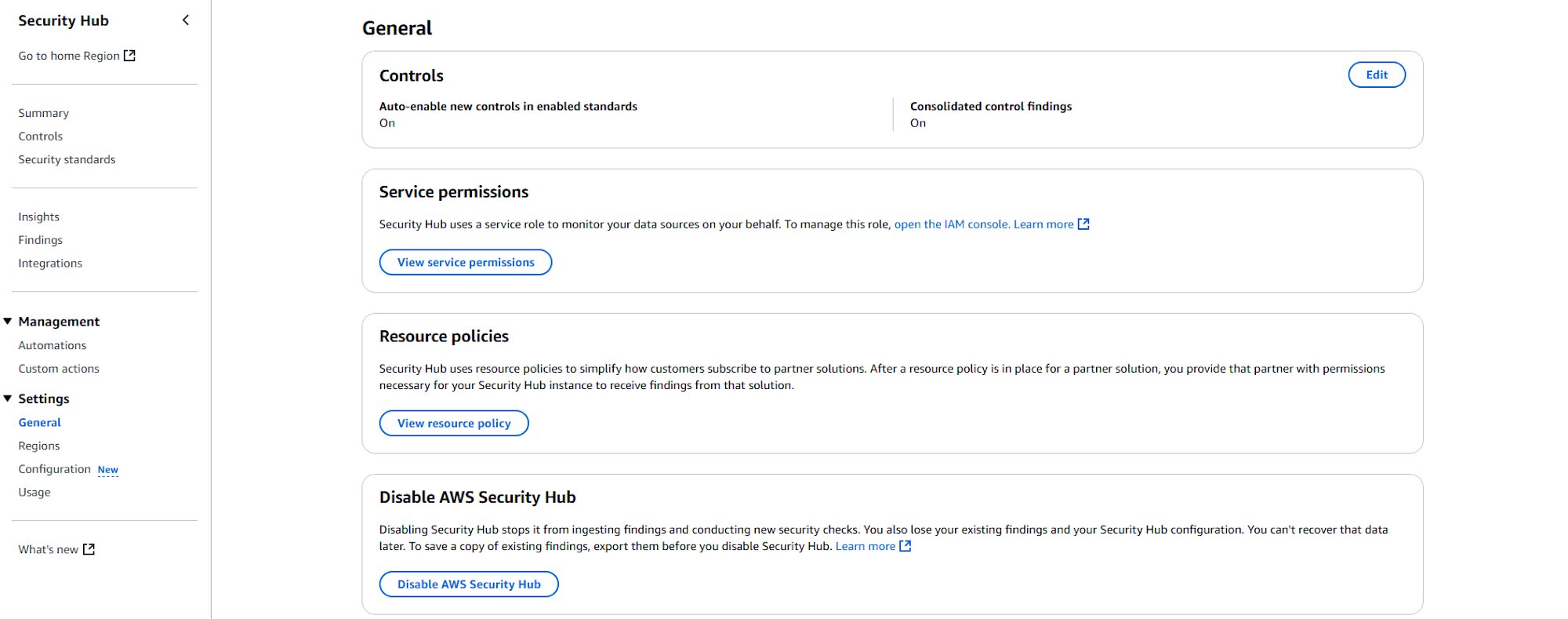This screenshot has width=1568, height=619.
Task: Collapse the Security Hub side navigation arrow
Action: [x=186, y=20]
